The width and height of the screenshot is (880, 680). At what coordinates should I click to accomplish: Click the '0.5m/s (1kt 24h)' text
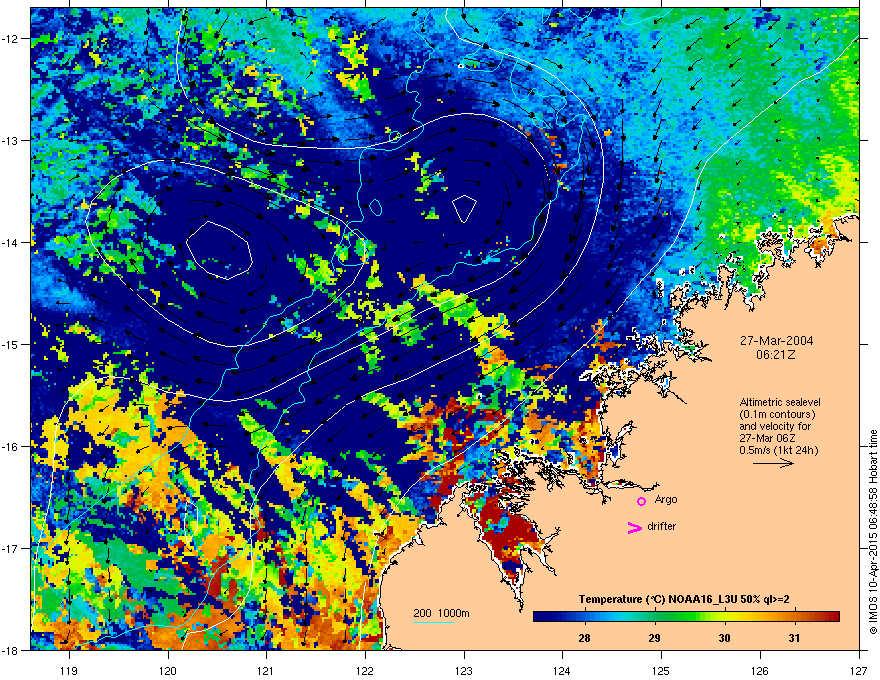[x=778, y=450]
